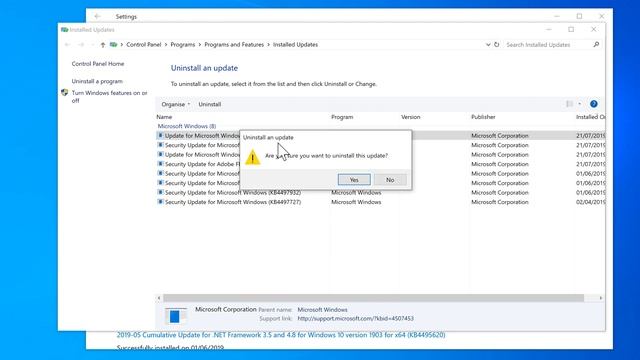Open 2019-05 Cumulative Update .NET link in Settings
This screenshot has width=640, height=360.
(x=281, y=335)
